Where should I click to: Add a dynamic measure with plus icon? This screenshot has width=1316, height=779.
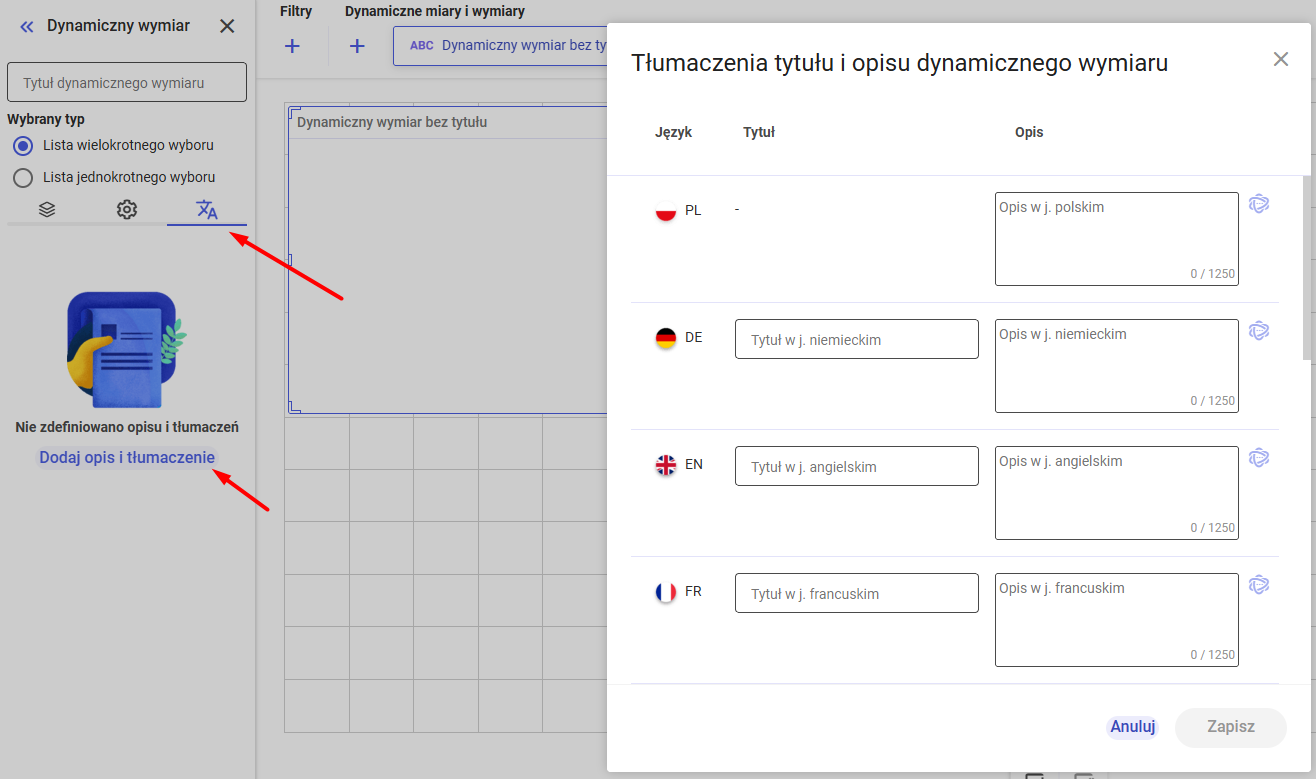(357, 46)
